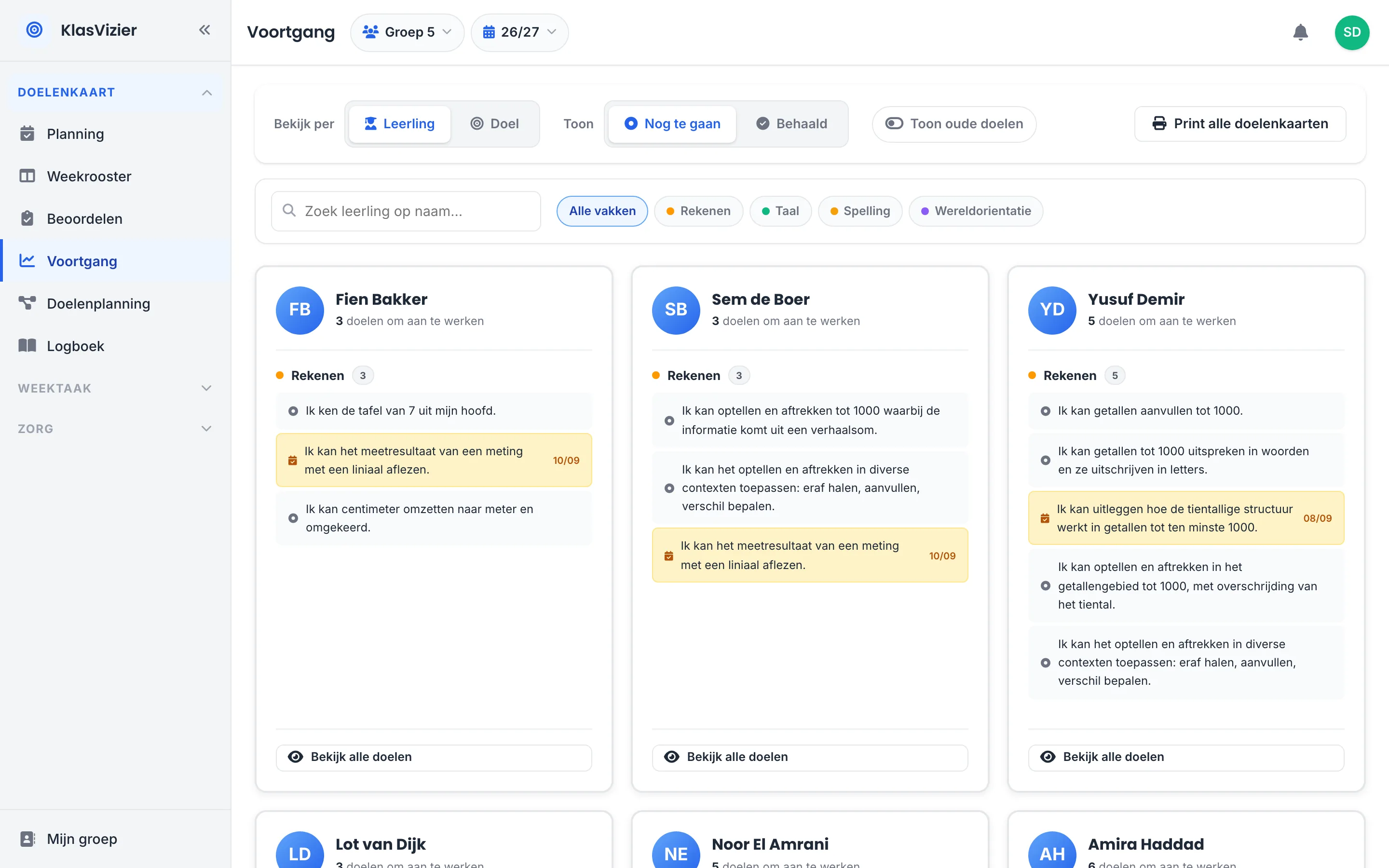The image size is (1389, 868).
Task: Filter by Spelling subject chip
Action: [860, 211]
